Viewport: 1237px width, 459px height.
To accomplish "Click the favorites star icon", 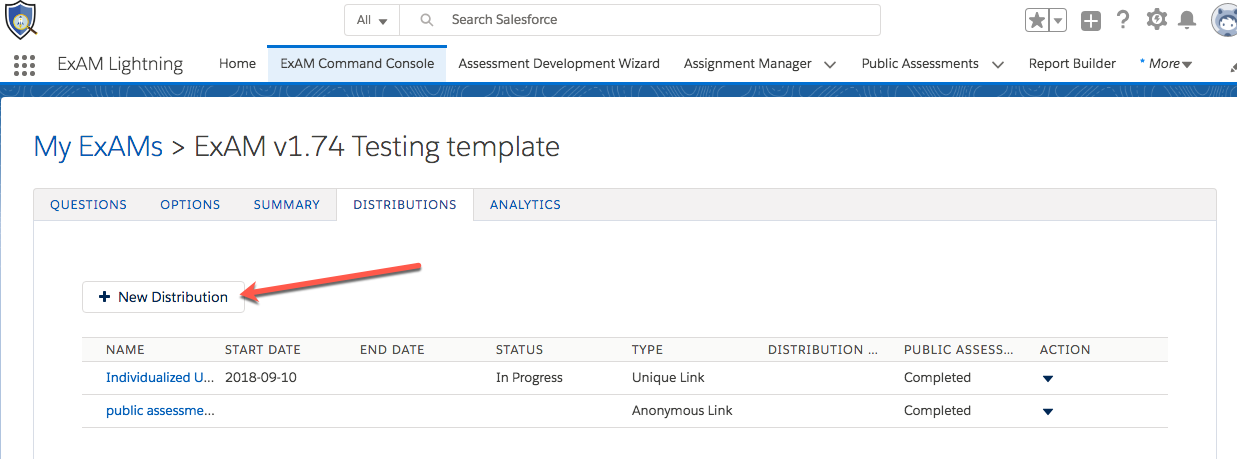I will [x=1037, y=20].
